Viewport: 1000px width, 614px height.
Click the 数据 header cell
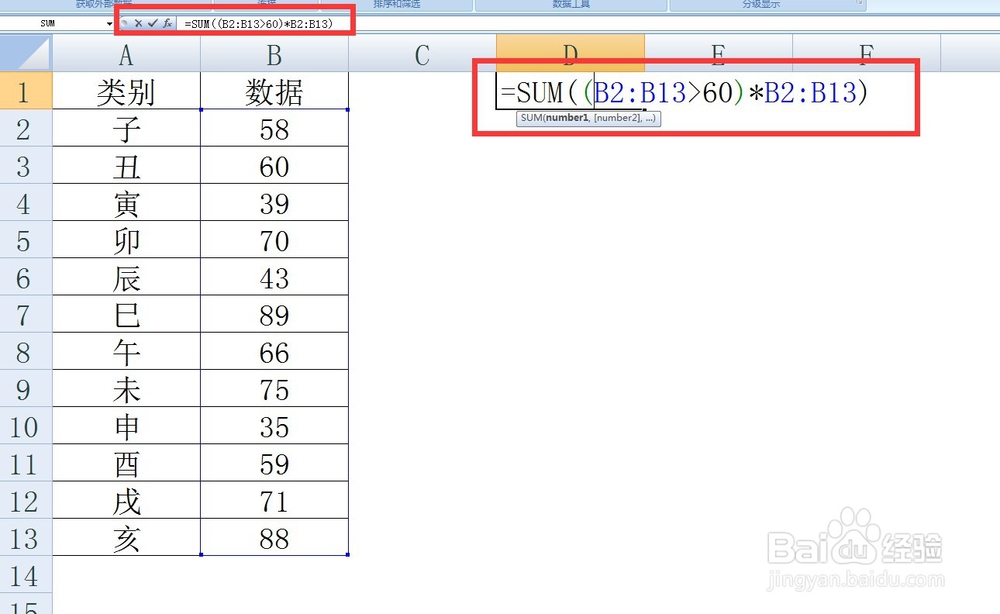tap(274, 91)
